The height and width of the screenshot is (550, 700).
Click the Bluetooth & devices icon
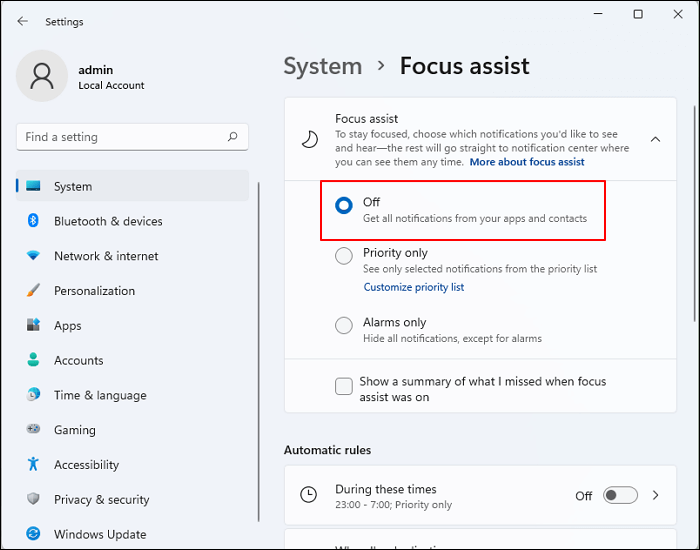point(33,221)
